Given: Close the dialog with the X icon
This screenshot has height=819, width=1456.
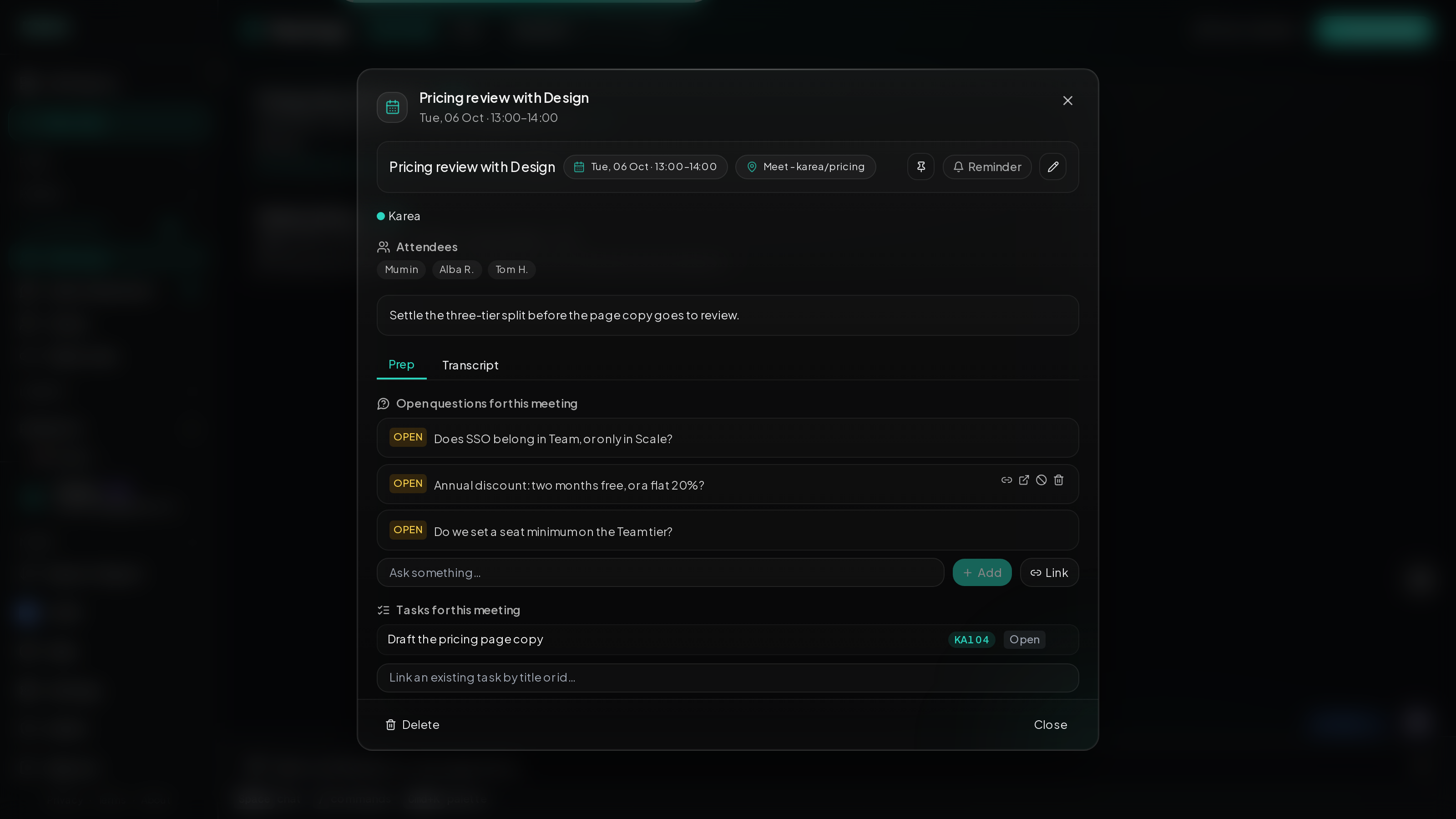Looking at the screenshot, I should [x=1067, y=101].
